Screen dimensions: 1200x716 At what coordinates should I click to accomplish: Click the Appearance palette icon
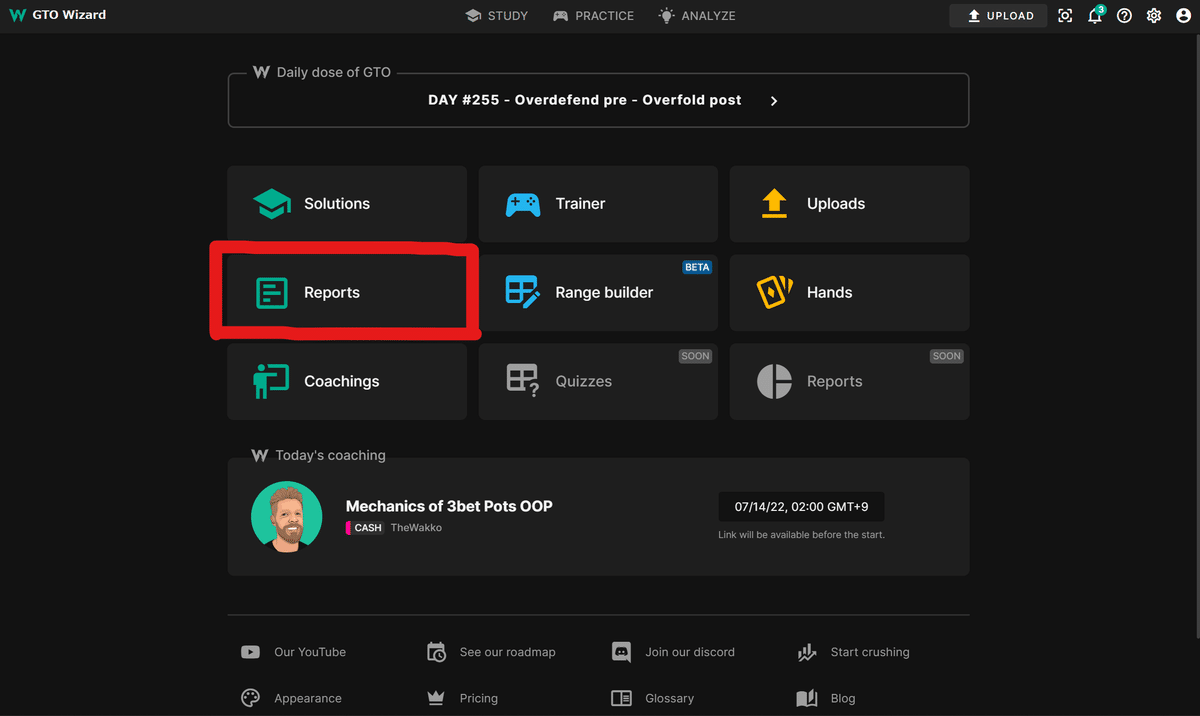pyautogui.click(x=250, y=699)
